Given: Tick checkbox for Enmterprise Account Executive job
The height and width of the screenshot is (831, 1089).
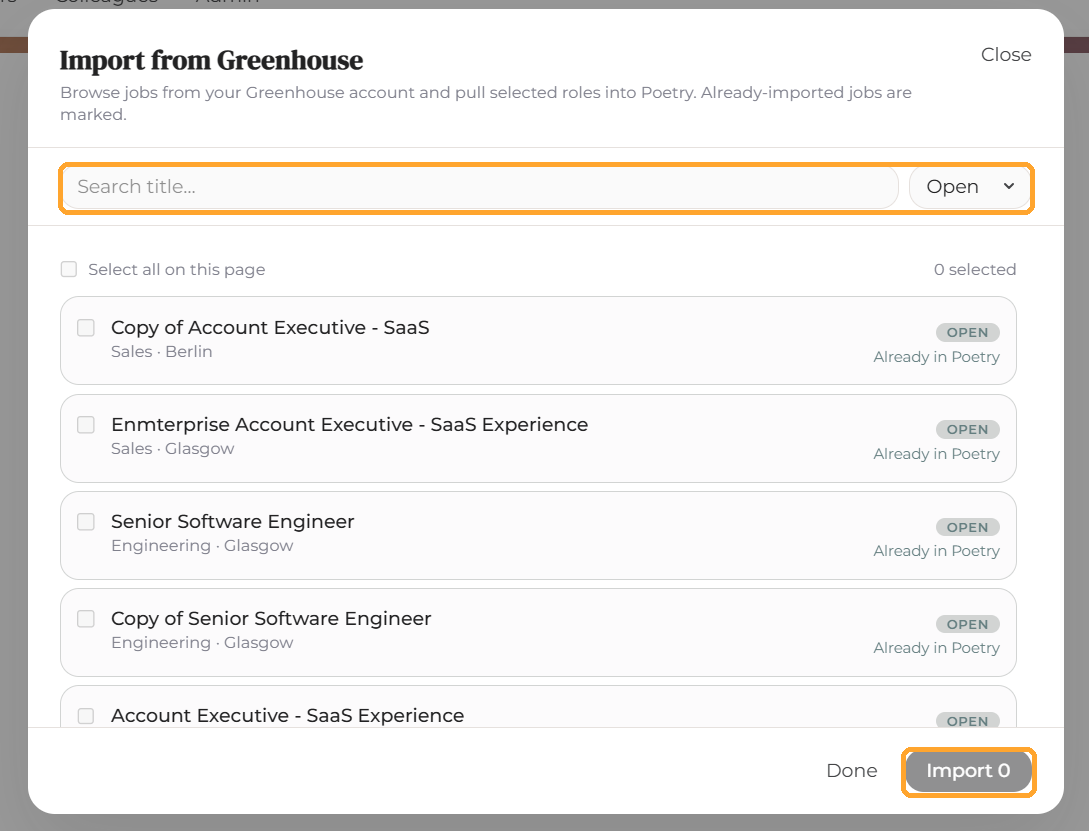Looking at the screenshot, I should [85, 425].
